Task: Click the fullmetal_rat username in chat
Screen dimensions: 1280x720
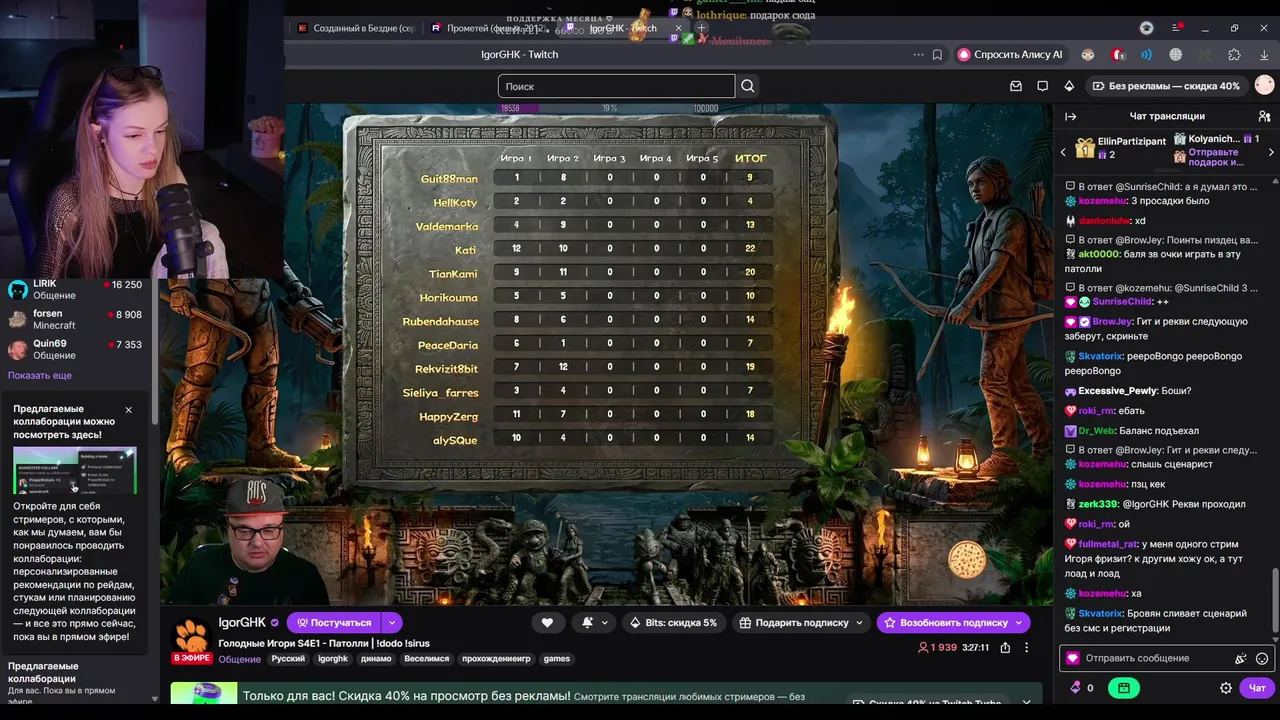Action: click(x=1108, y=544)
